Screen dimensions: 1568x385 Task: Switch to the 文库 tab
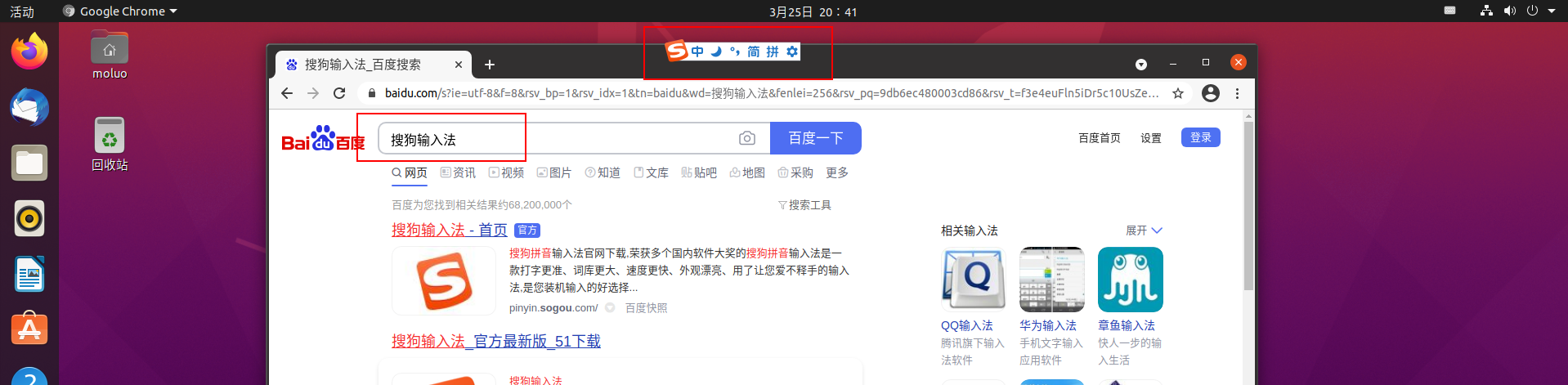click(x=651, y=172)
